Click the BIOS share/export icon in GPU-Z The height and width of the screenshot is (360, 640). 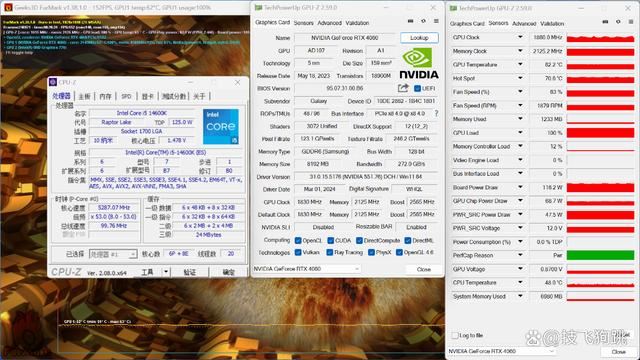[x=403, y=88]
